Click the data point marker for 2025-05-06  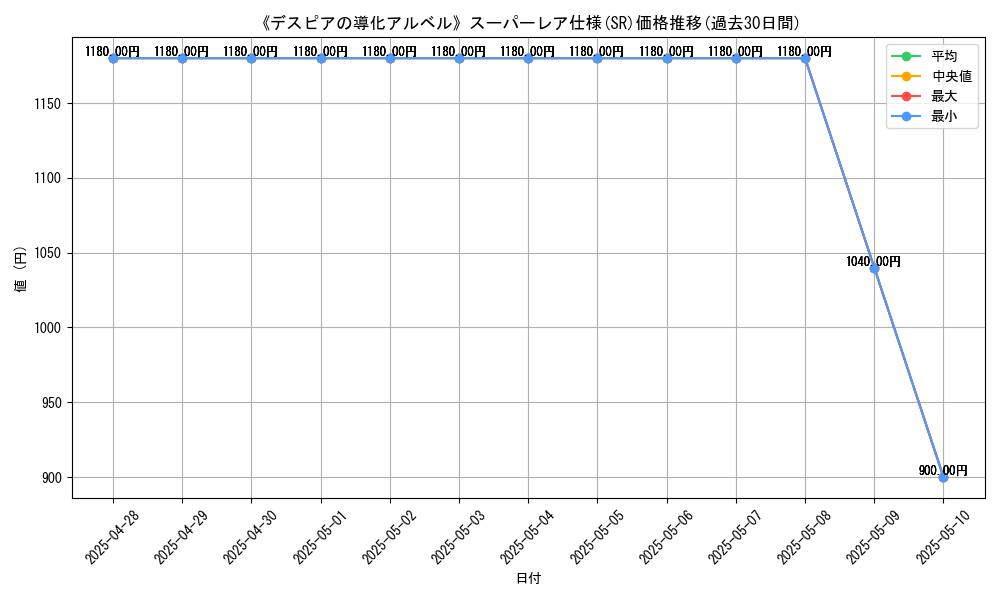pos(667,59)
